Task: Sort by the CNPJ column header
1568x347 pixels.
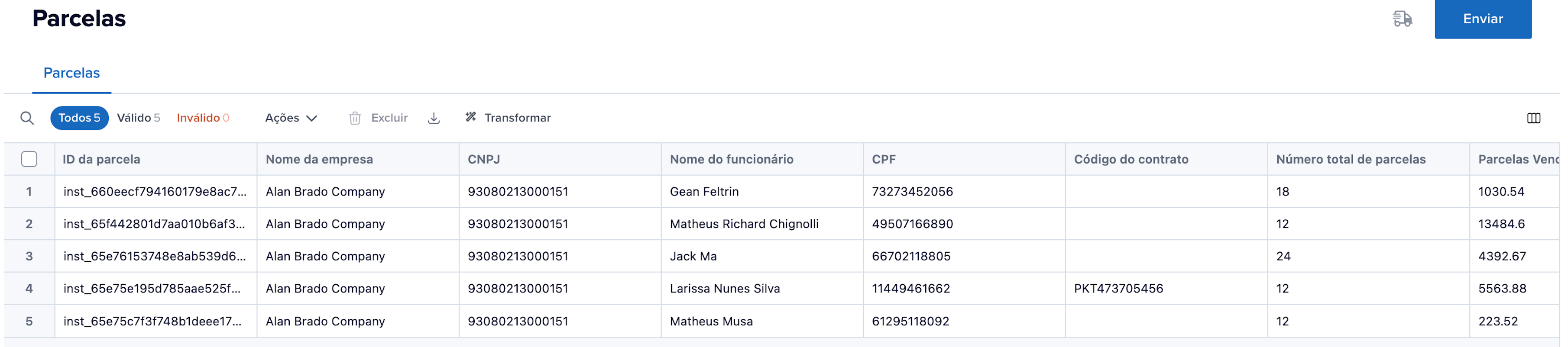Action: coord(484,159)
